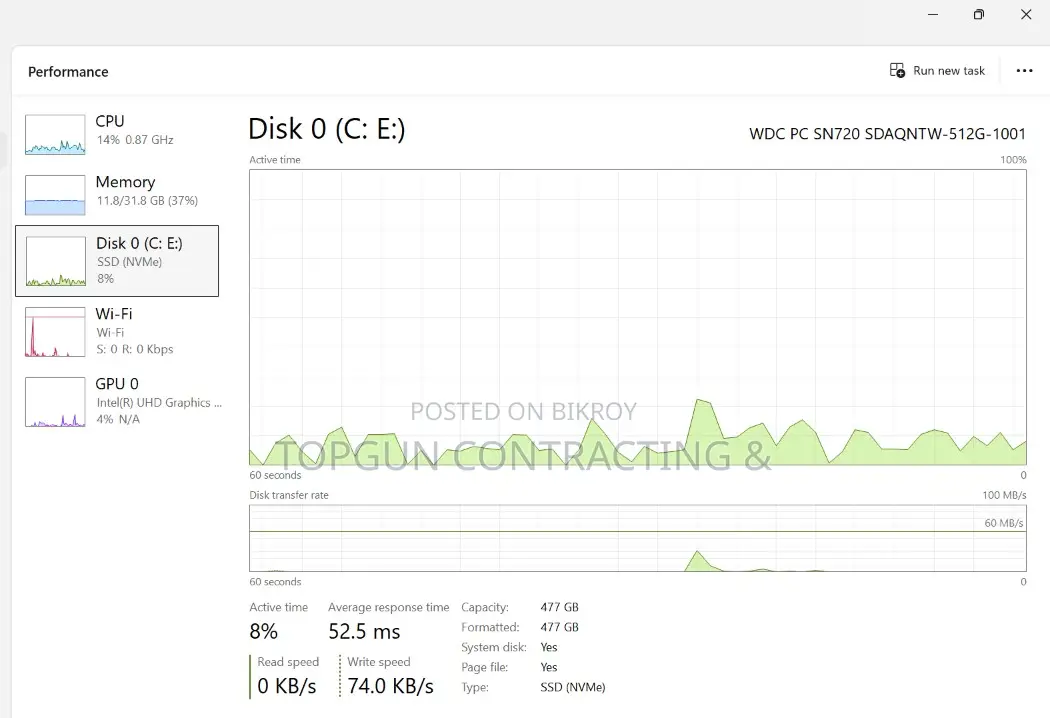Screen dimensions: 1050x718
Task: Select the Wi-Fi heading in the sidebar
Action: pos(114,313)
